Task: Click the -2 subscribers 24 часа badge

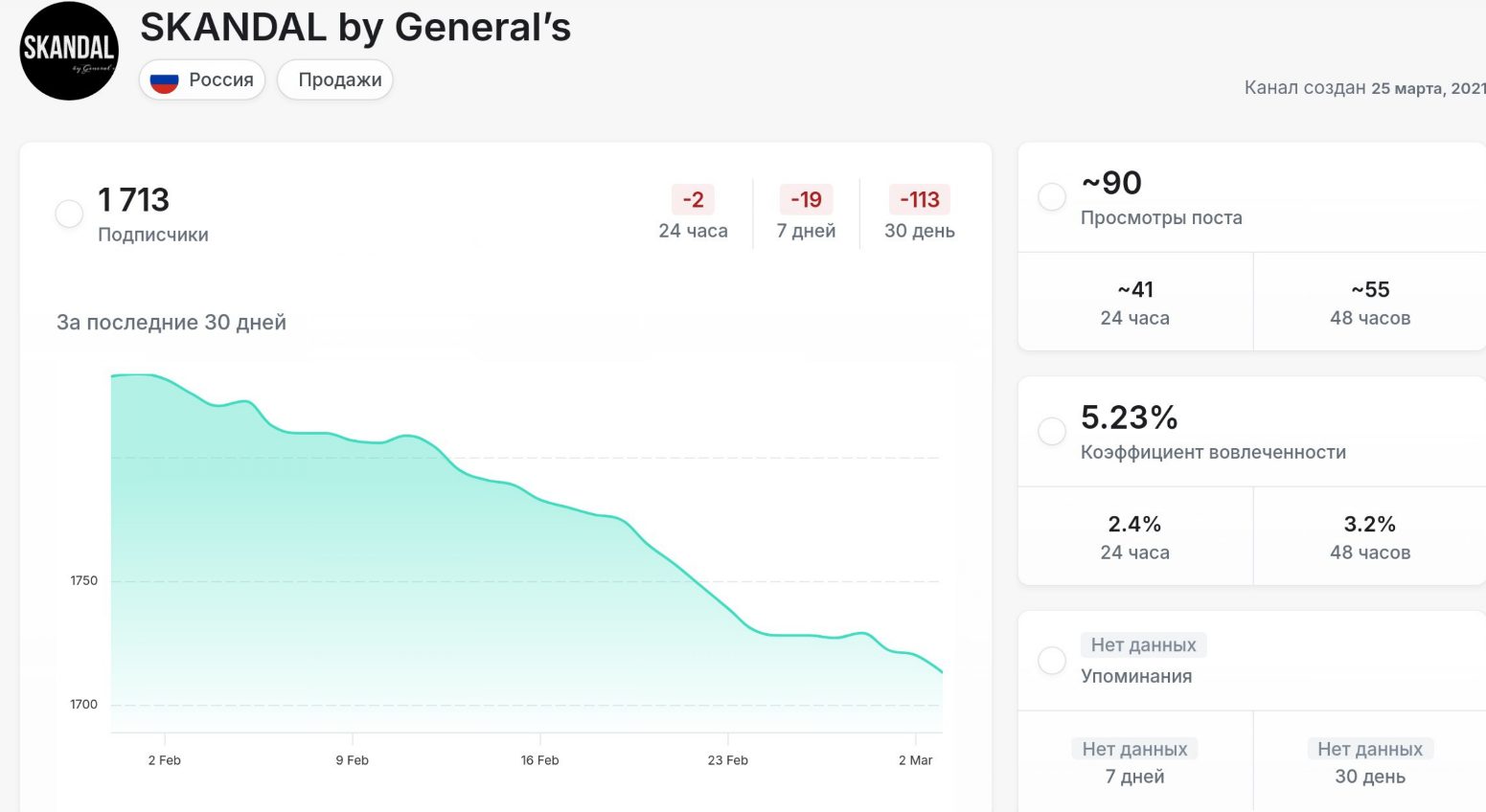Action: tap(693, 199)
